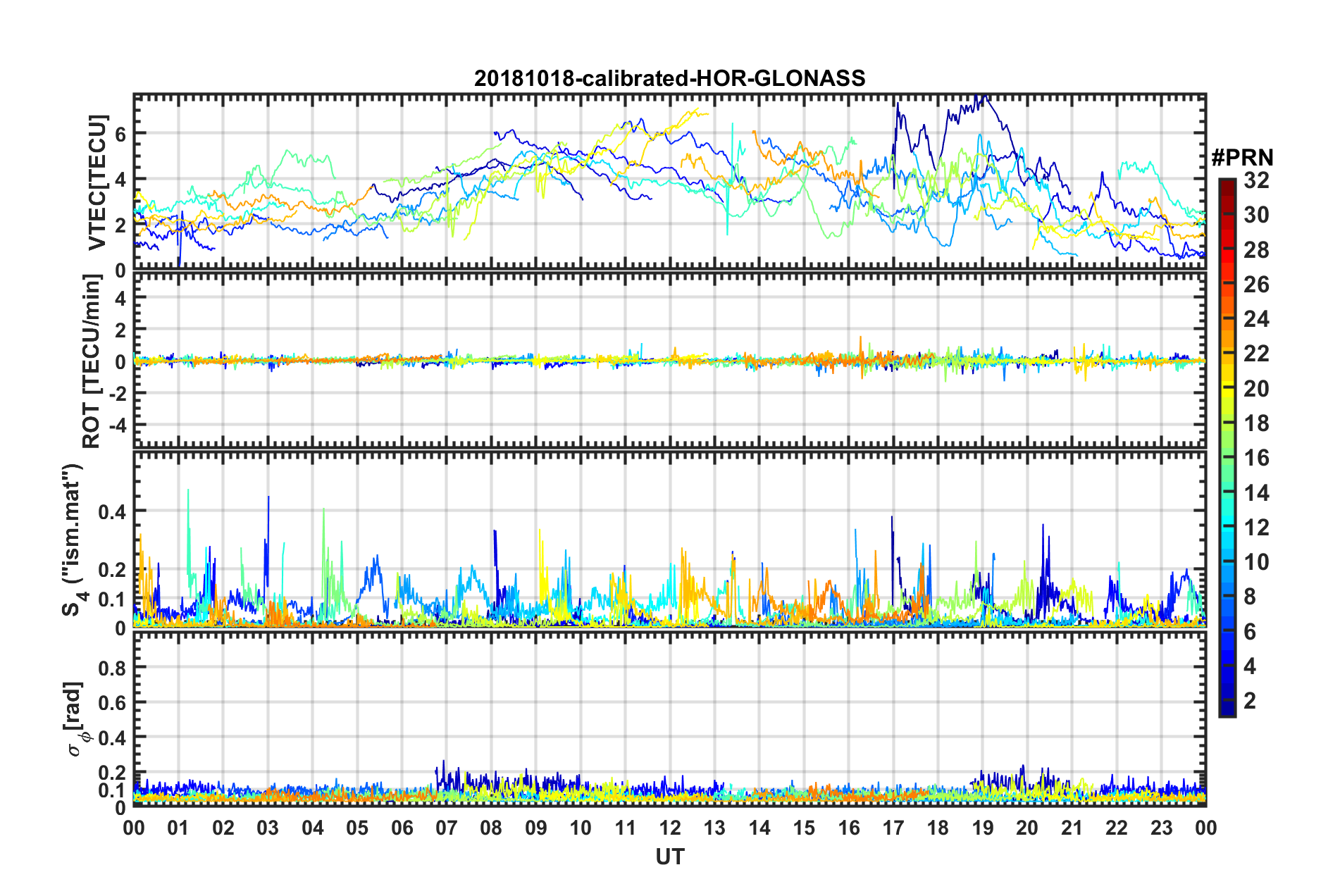Viewport: 1340px width, 896px height.
Task: Click the colorbar label 14
Action: [x=1256, y=493]
